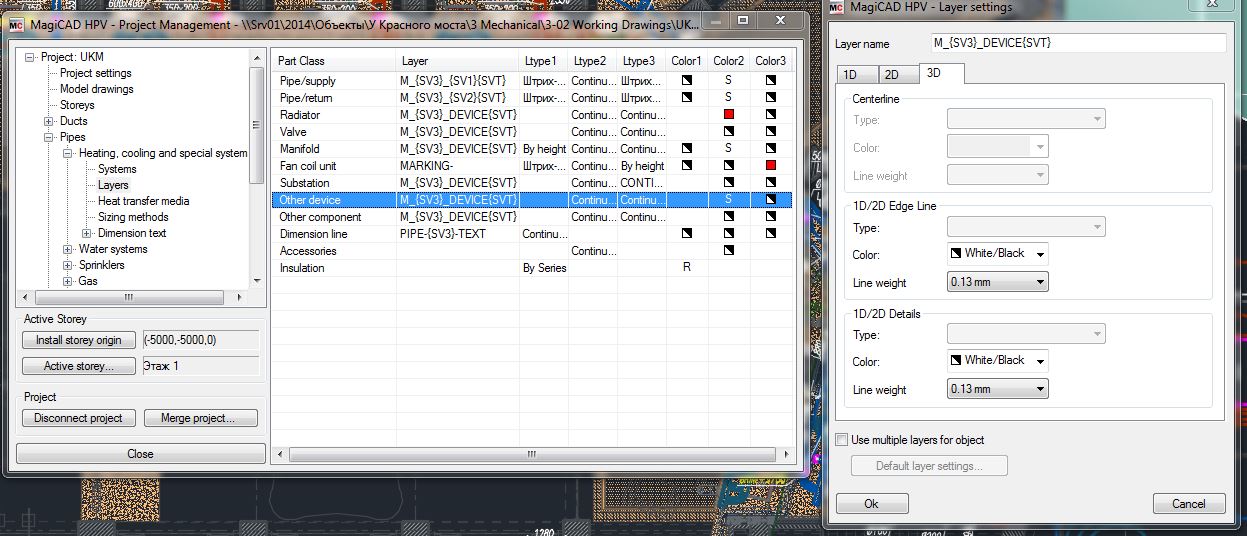1247x536 pixels.
Task: Expand the Water systems node
Action: 68,249
